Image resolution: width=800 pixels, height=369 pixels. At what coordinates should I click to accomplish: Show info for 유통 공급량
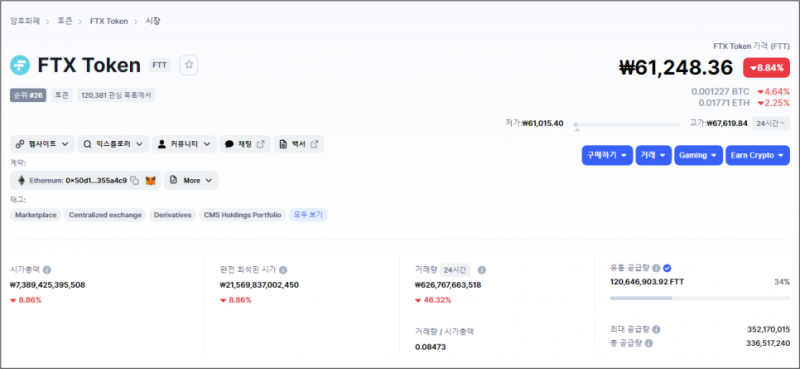(656, 268)
